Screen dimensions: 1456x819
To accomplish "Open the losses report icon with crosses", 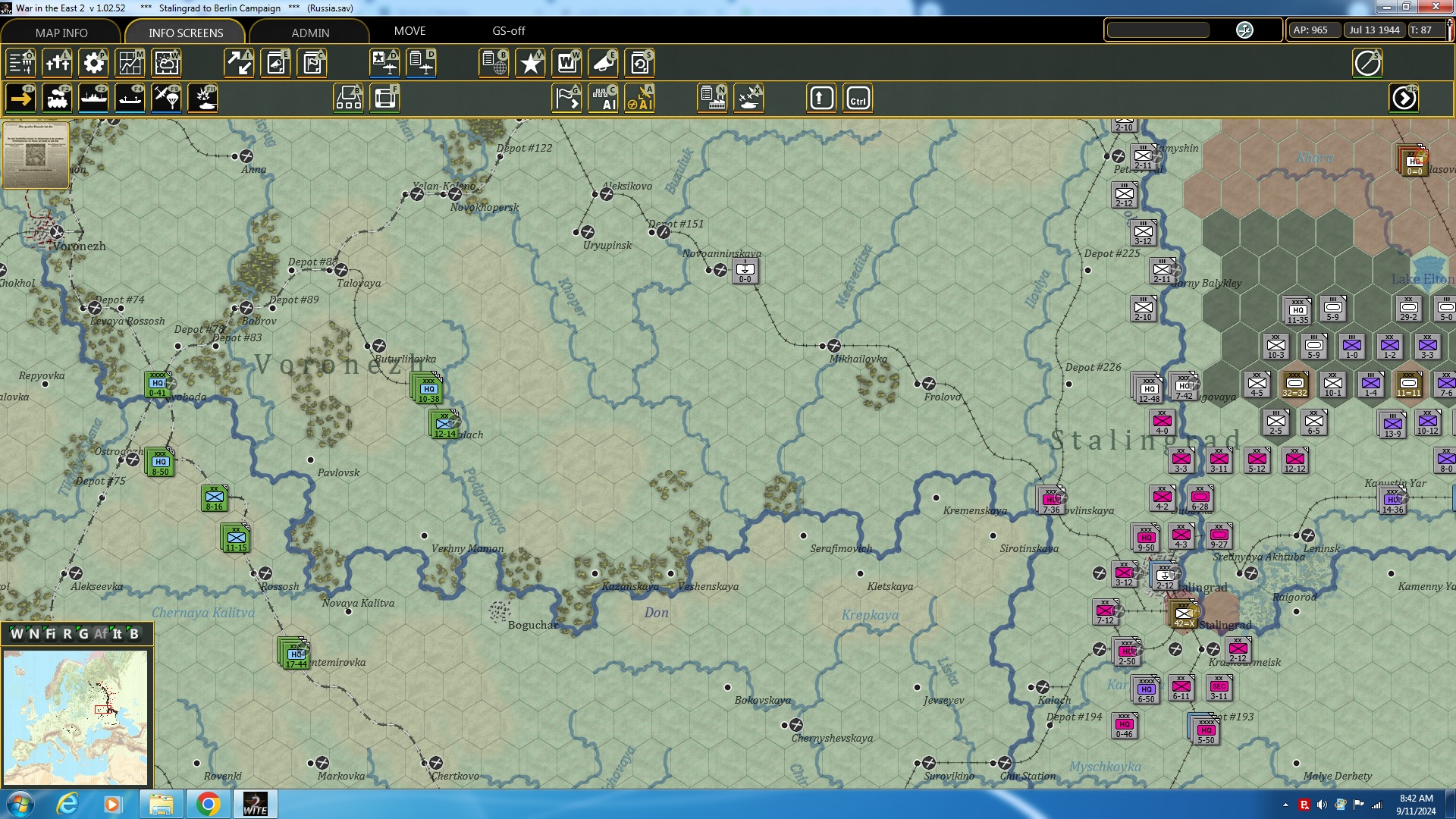I will (x=58, y=63).
